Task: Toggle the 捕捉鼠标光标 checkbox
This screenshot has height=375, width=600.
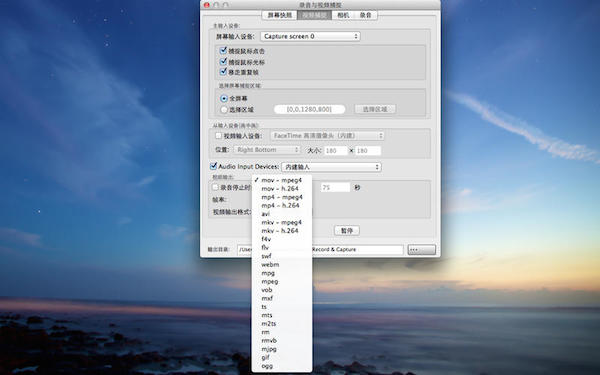Action: click(x=224, y=61)
